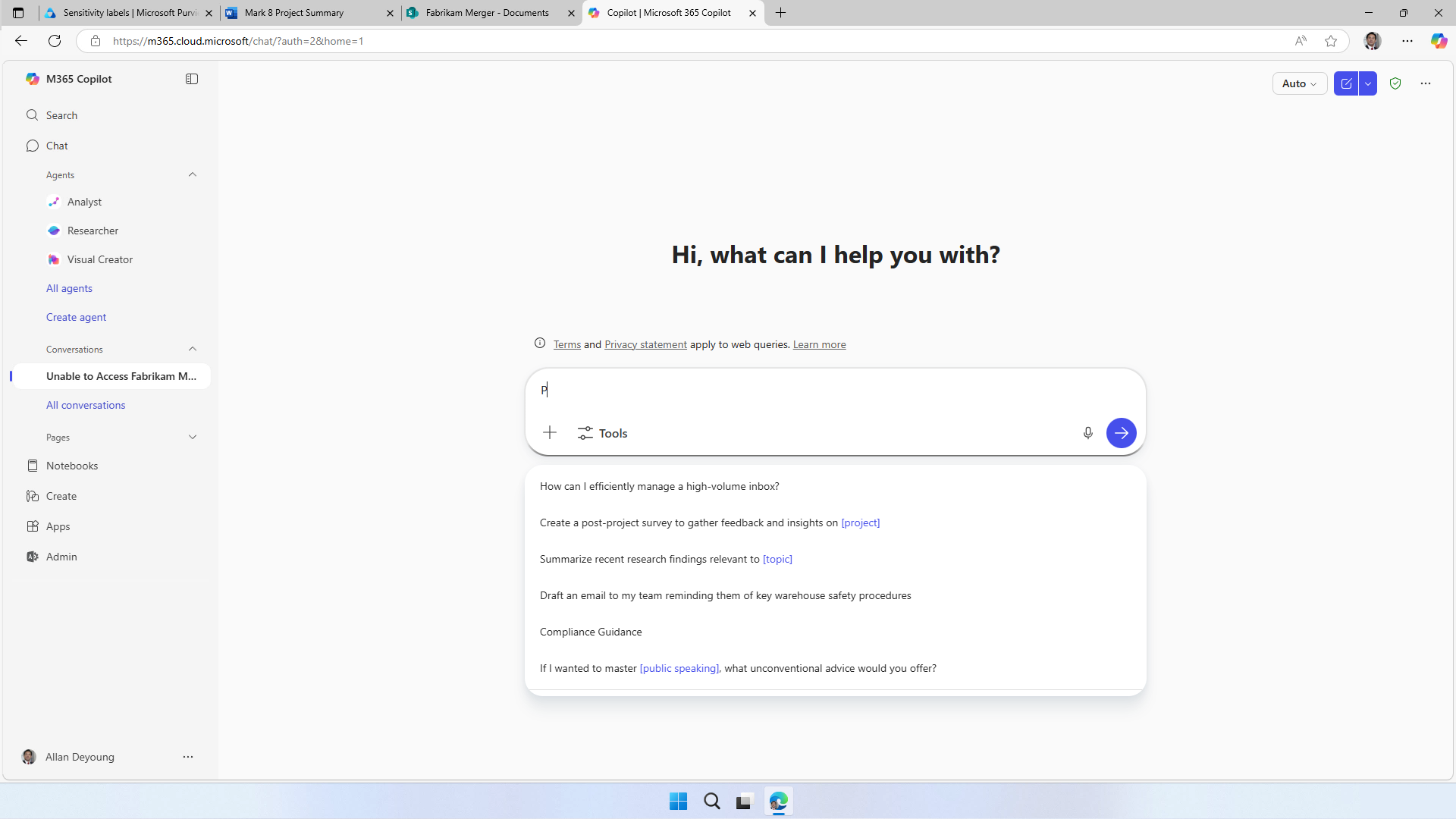
Task: Start a new chat with compose button
Action: coord(1346,83)
